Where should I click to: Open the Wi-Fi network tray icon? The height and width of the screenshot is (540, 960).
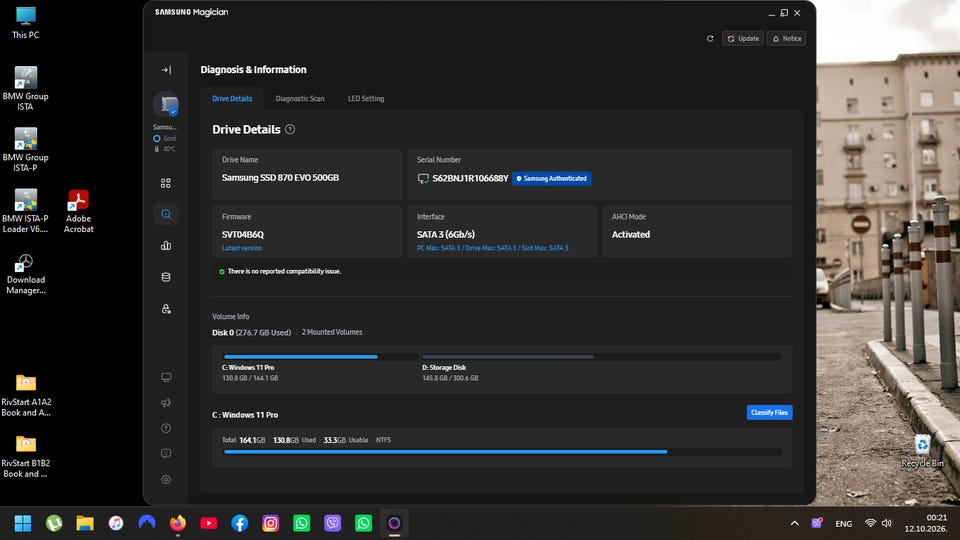point(870,523)
